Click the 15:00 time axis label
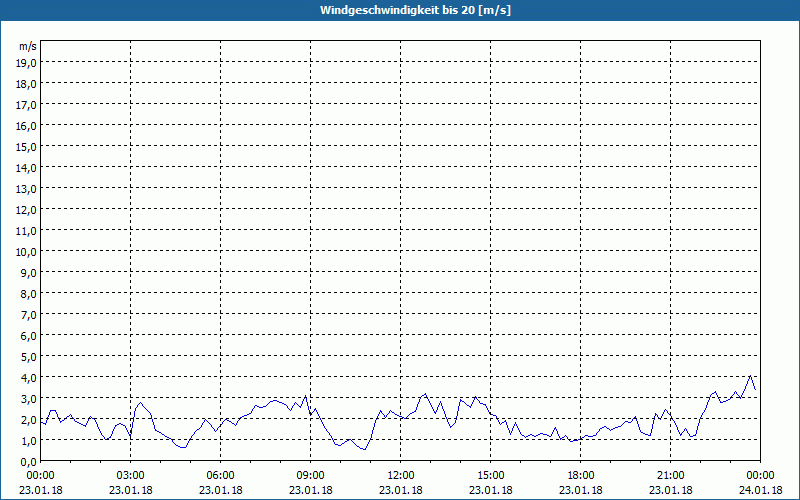Viewport: 800px width, 500px height. [491, 476]
